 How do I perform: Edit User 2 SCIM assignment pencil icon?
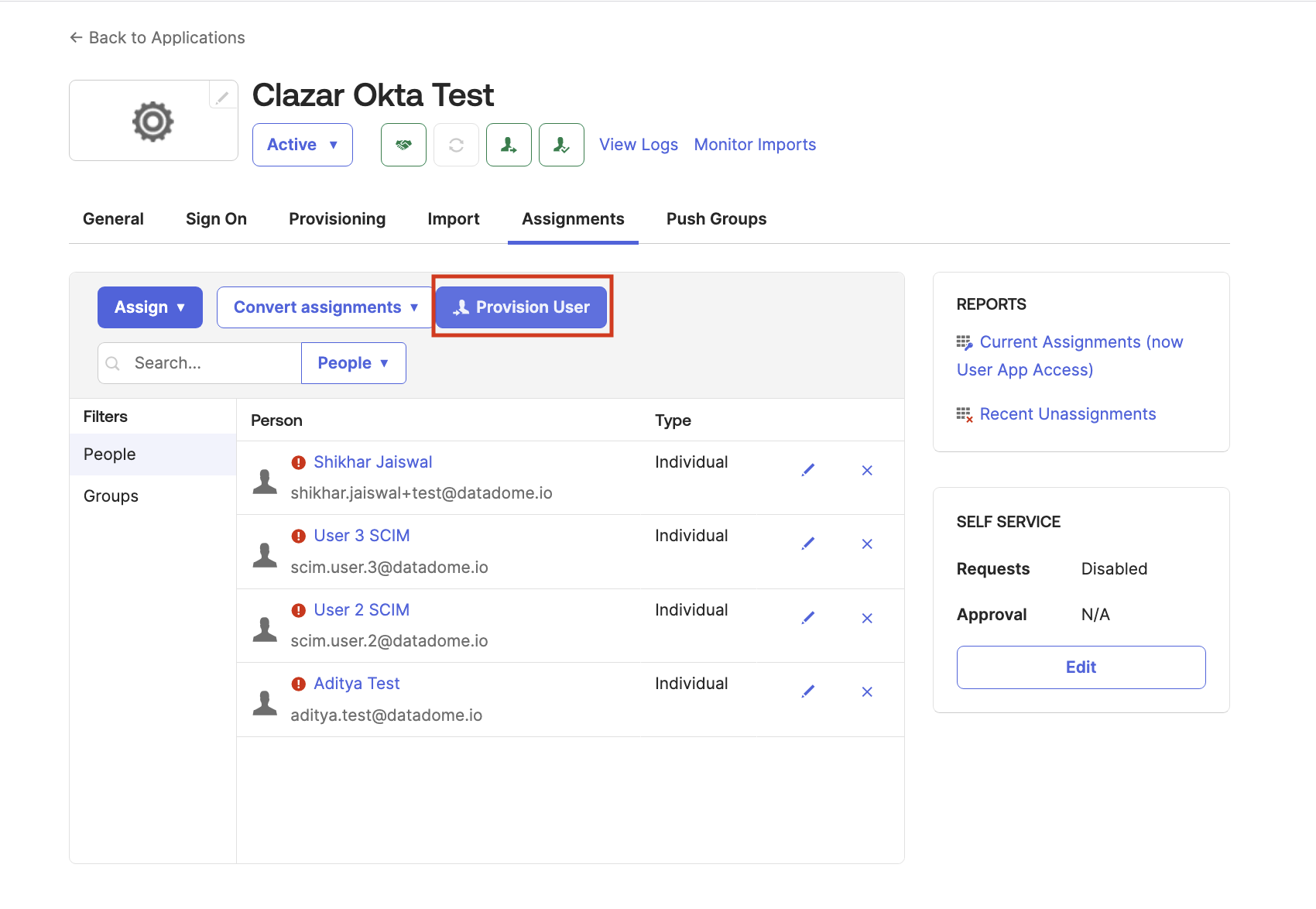[x=808, y=618]
